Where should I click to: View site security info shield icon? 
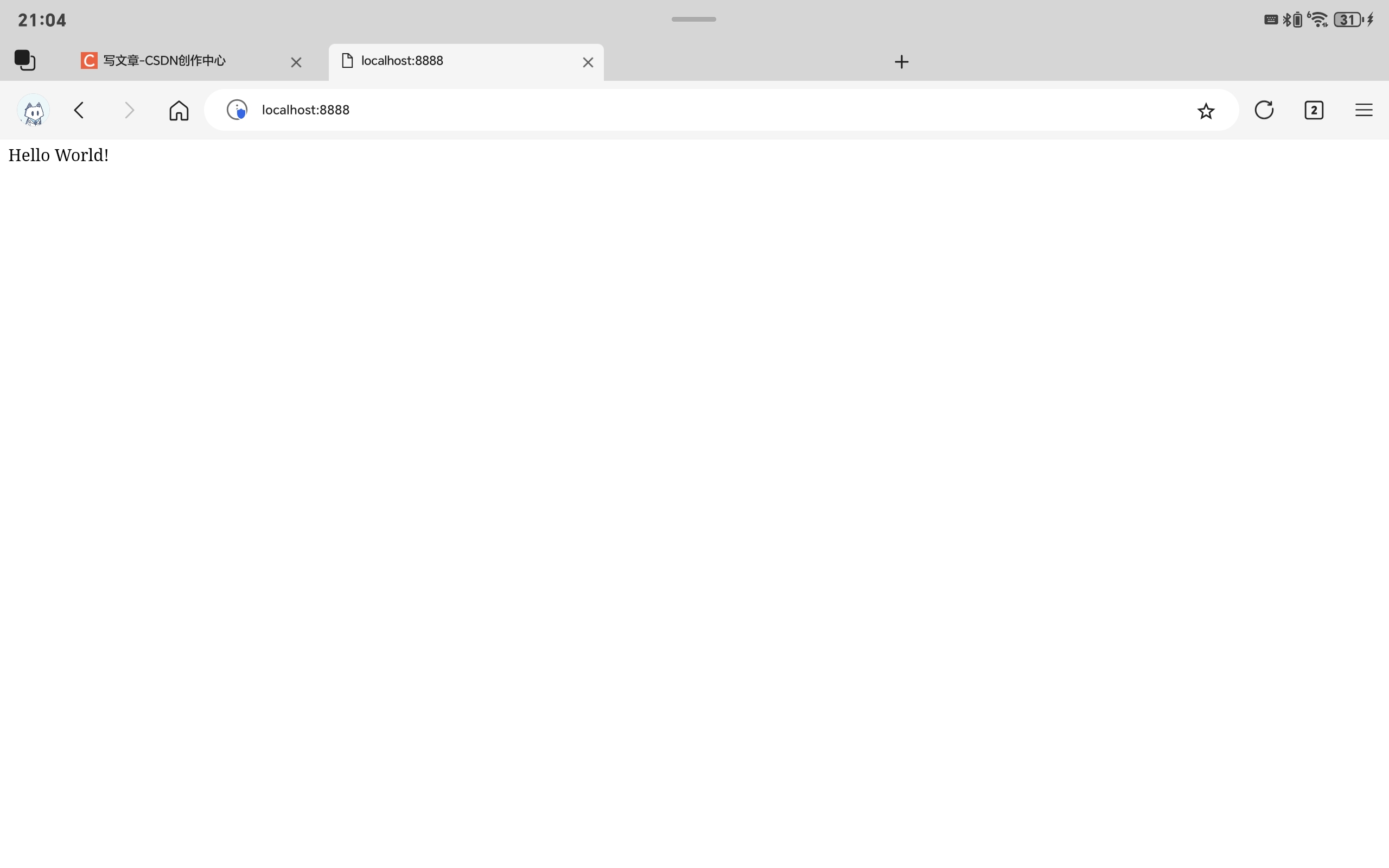click(237, 110)
